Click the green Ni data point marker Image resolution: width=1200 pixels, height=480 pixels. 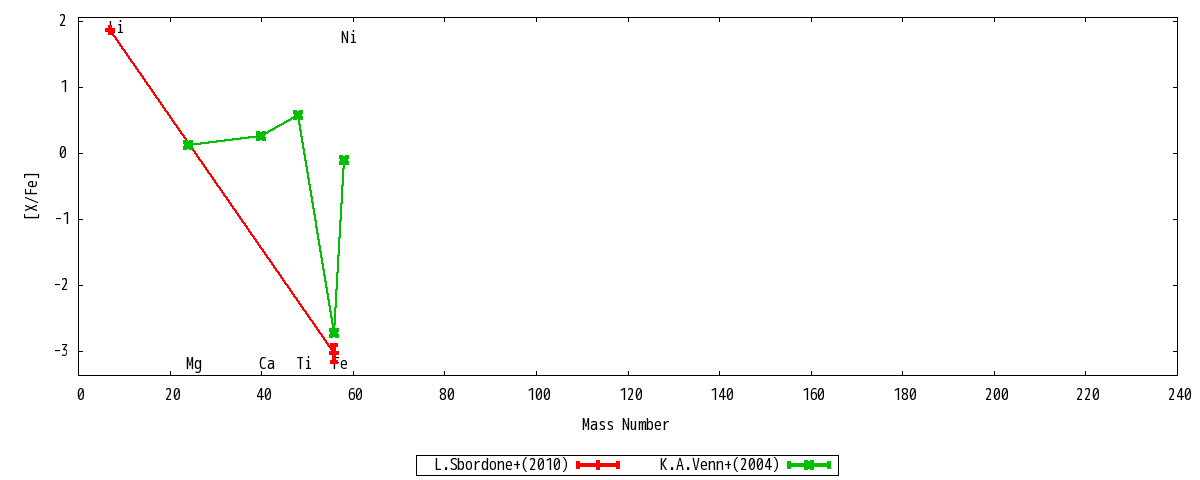pyautogui.click(x=344, y=160)
